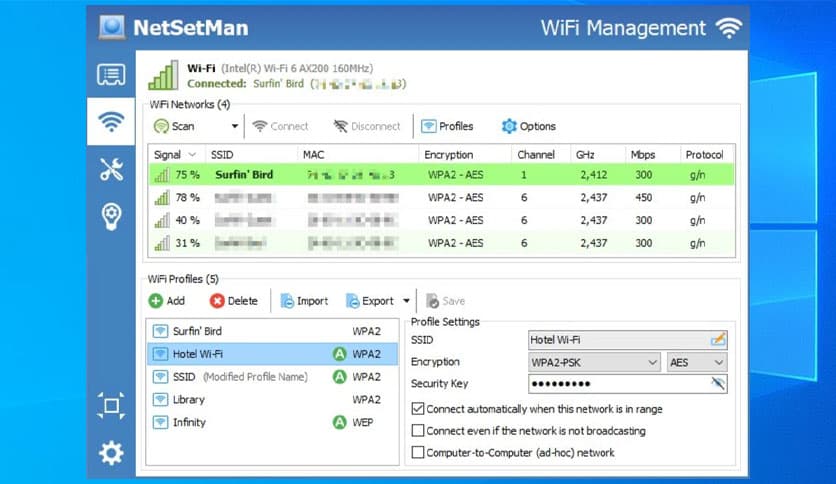This screenshot has height=484, width=836.
Task: Start a WiFi network Scan
Action: pos(174,126)
